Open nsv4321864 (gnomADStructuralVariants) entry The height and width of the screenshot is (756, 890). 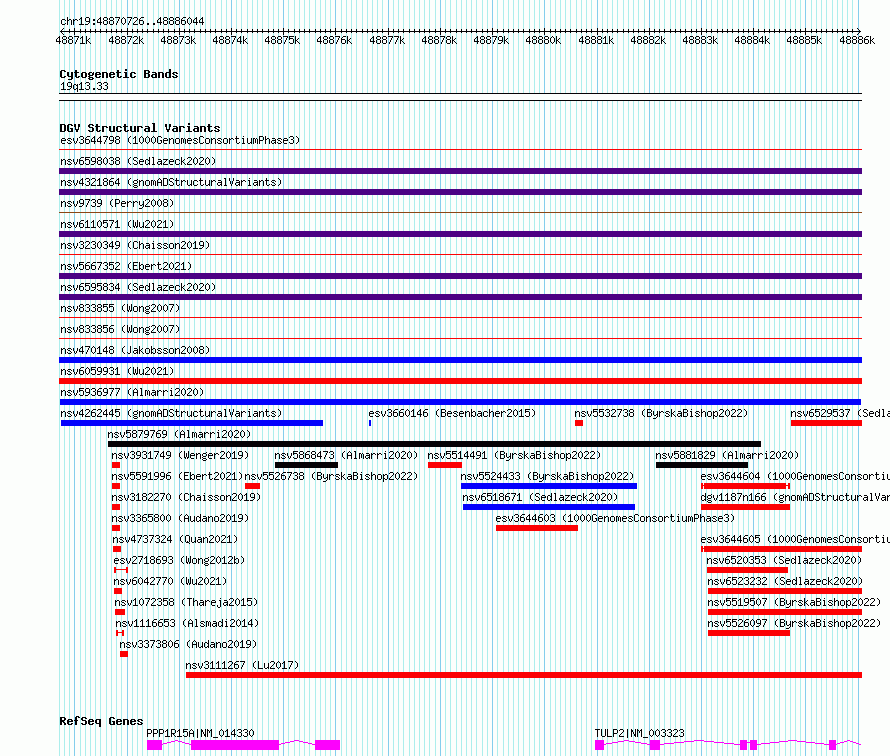tap(171, 182)
